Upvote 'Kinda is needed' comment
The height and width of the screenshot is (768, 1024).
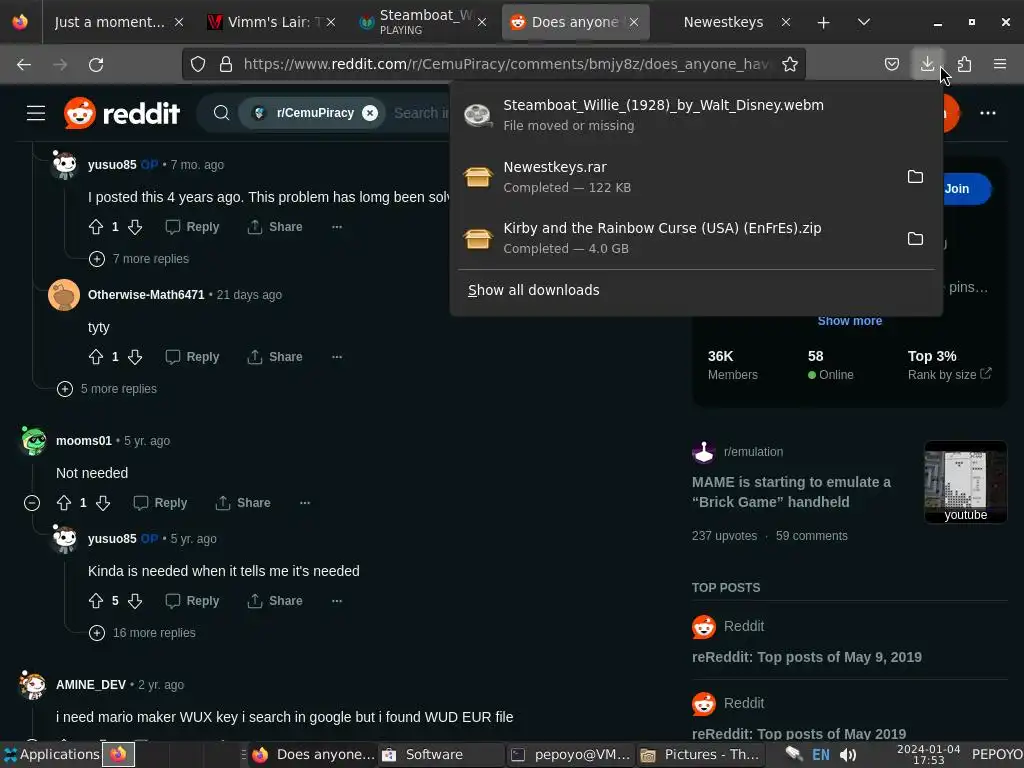click(96, 601)
